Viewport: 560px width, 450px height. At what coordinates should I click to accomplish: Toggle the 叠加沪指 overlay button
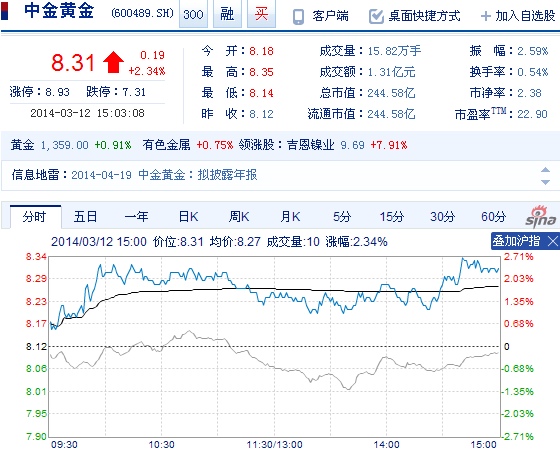[x=516, y=241]
